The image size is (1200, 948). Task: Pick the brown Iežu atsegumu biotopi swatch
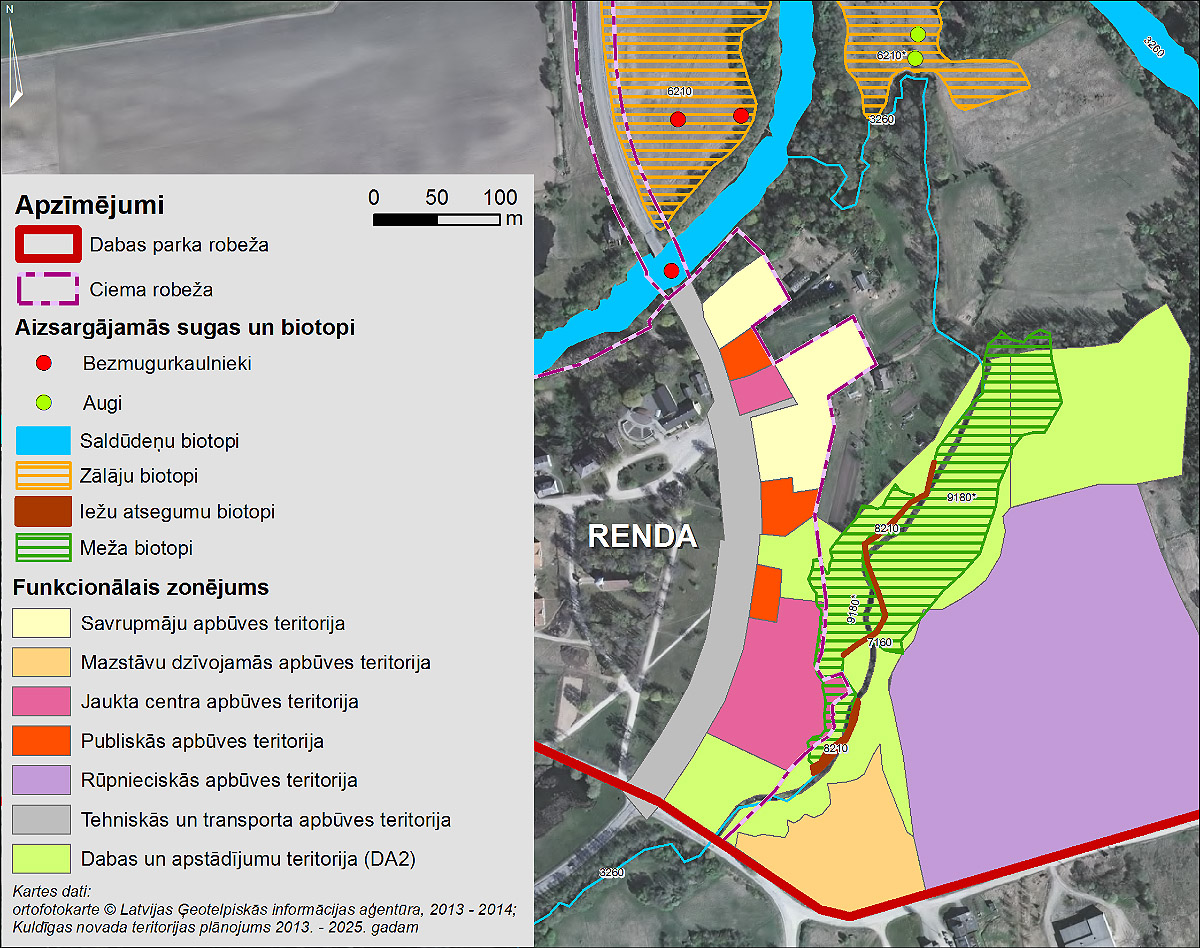coord(42,512)
